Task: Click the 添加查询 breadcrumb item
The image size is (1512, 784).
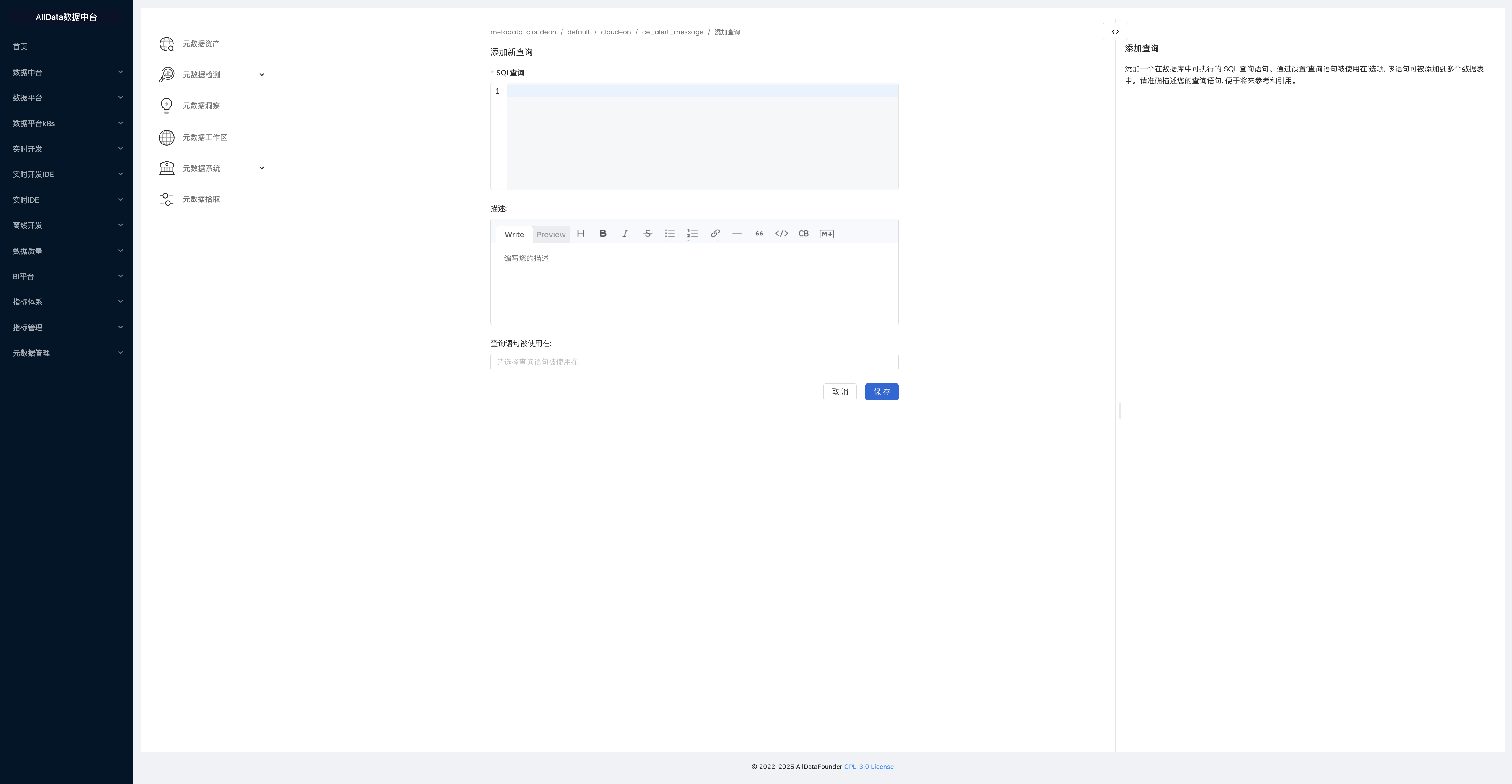Action: [x=727, y=32]
